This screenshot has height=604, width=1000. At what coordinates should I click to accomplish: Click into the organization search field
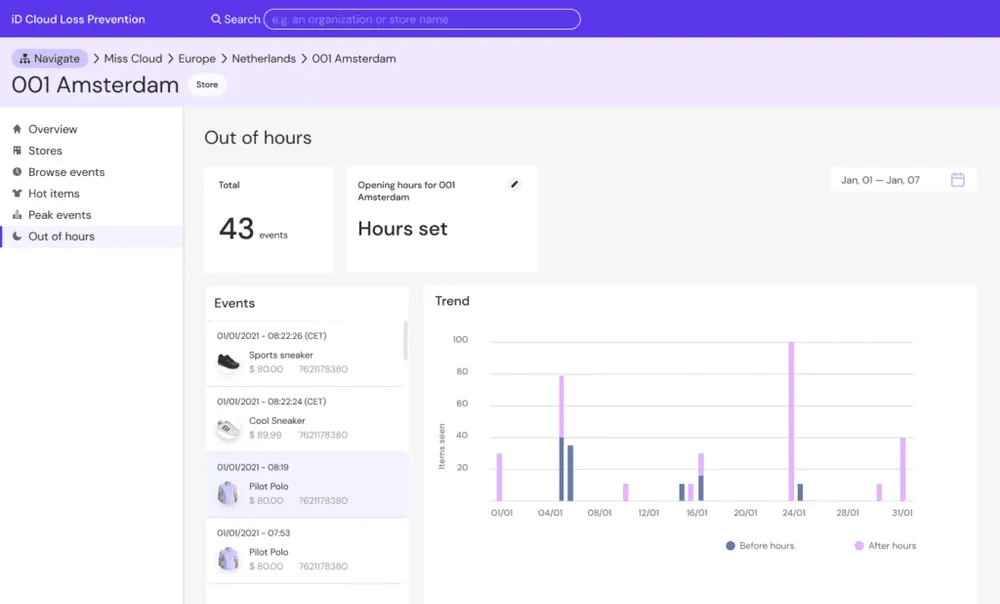click(x=422, y=19)
